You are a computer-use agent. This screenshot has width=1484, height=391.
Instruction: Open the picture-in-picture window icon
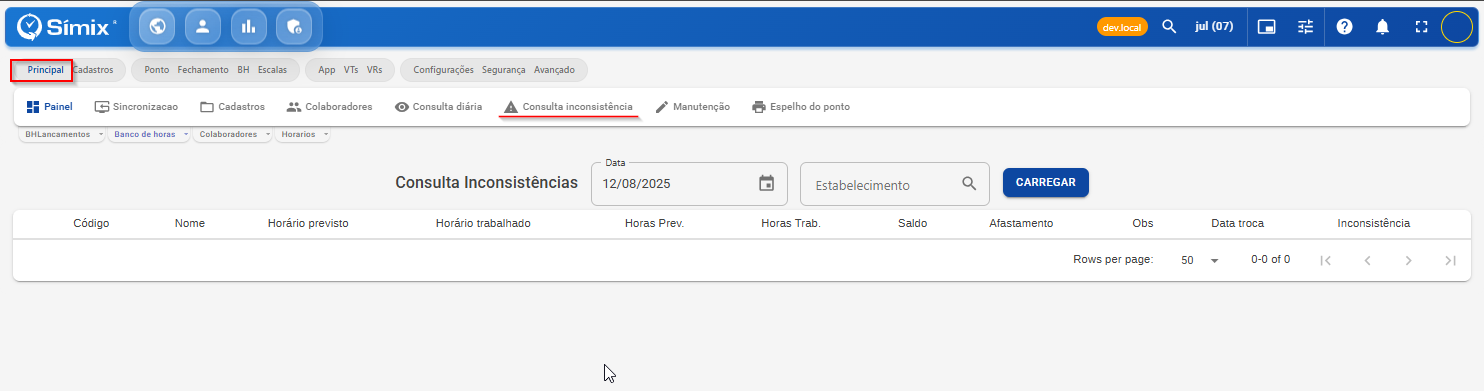pos(1266,27)
